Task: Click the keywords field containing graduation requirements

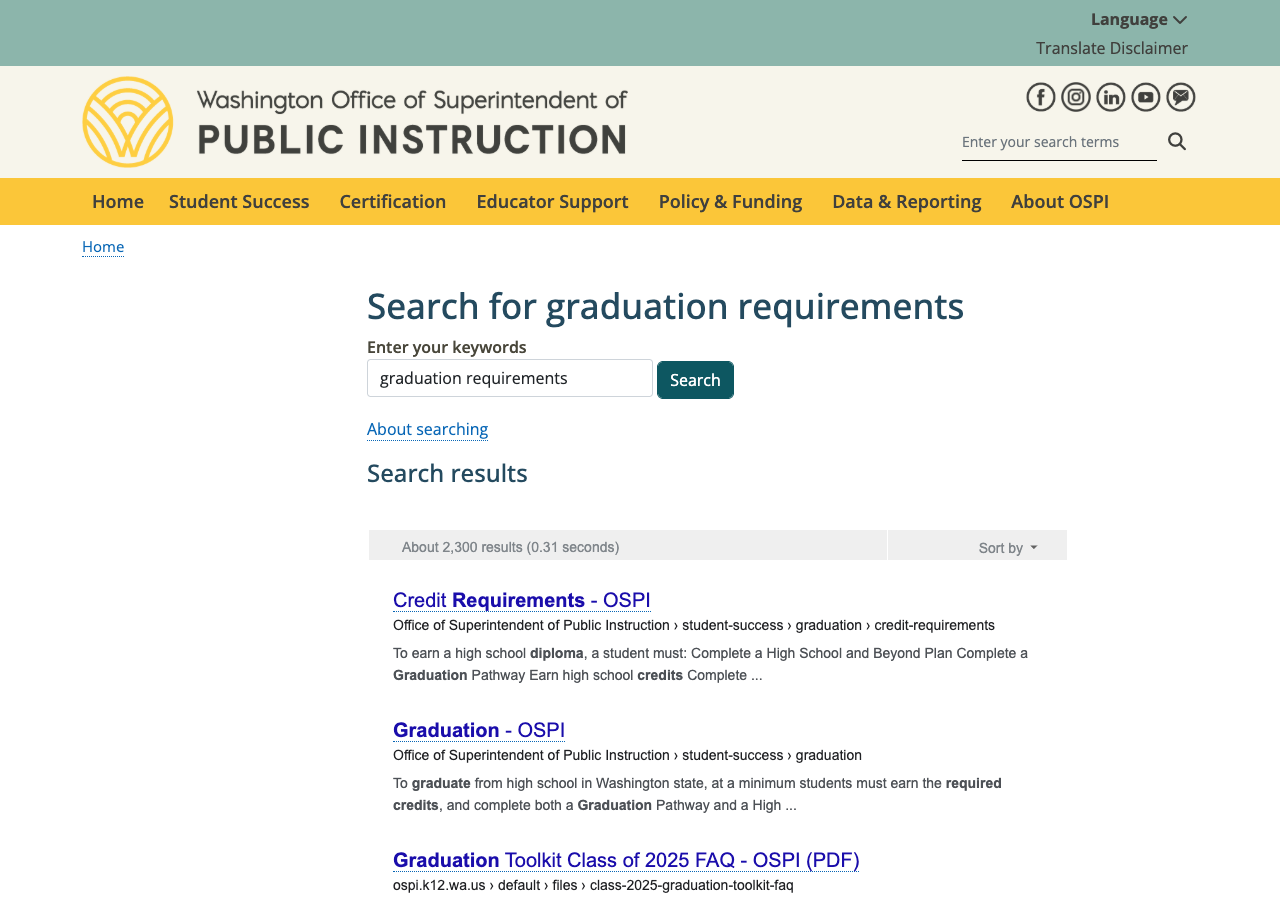Action: (x=510, y=378)
